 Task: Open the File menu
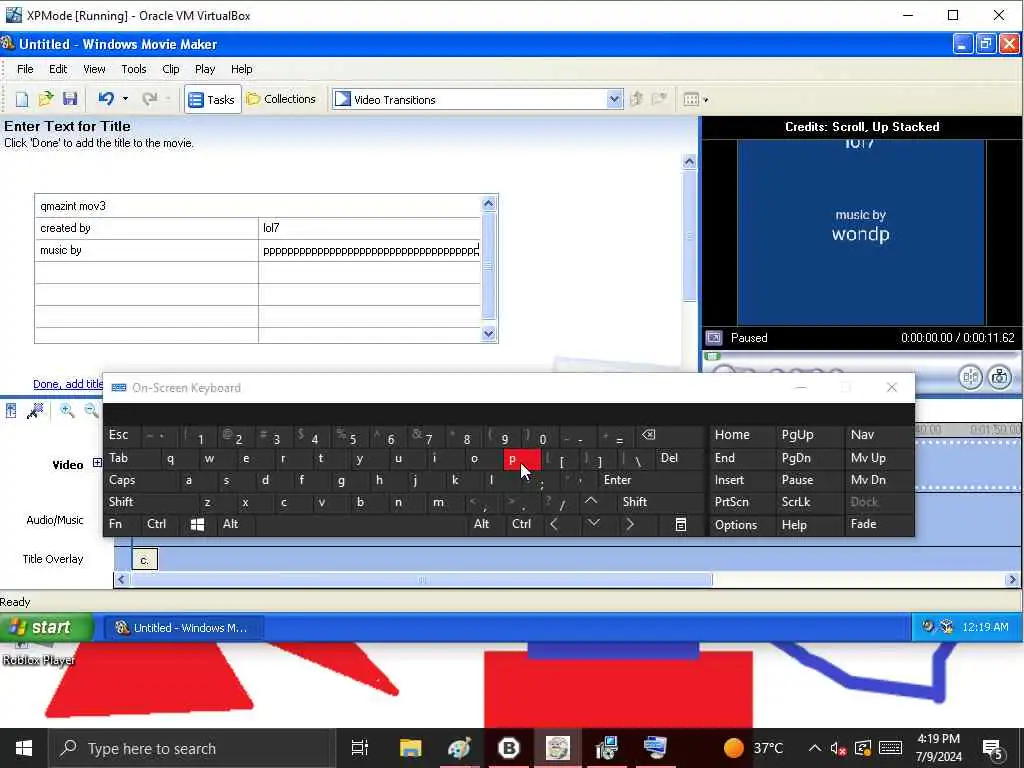point(25,69)
